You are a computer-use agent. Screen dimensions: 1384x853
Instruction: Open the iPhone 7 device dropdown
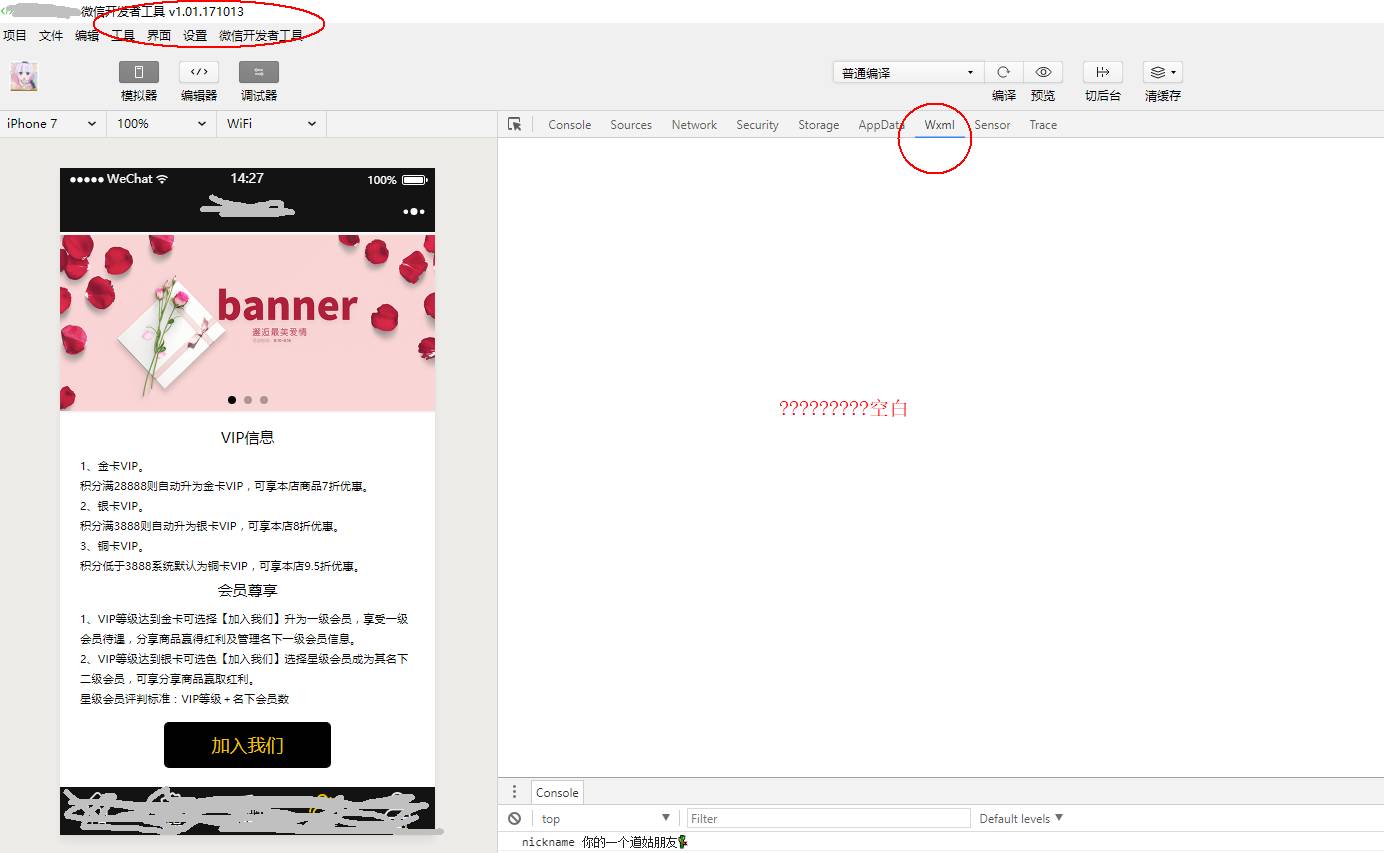pos(51,124)
